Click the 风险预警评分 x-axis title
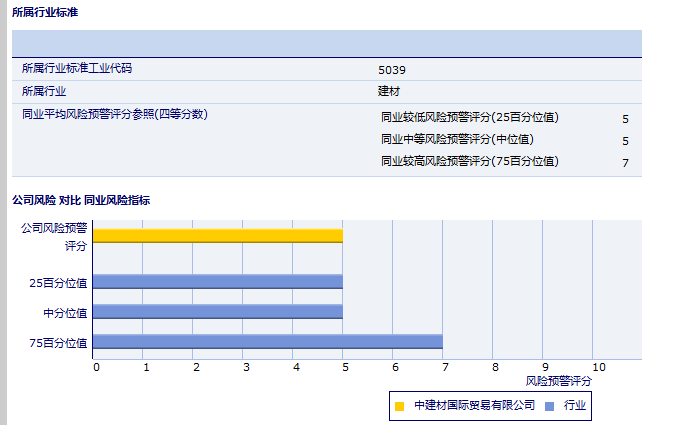Viewport: 677px width, 425px height. pos(558,381)
